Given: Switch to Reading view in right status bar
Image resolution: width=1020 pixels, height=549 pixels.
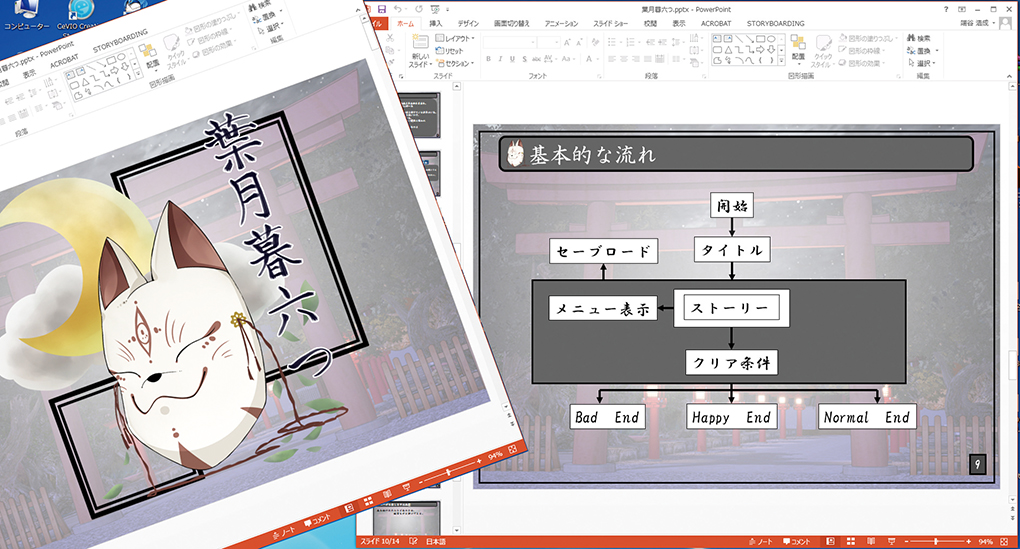Looking at the screenshot, I should (871, 541).
